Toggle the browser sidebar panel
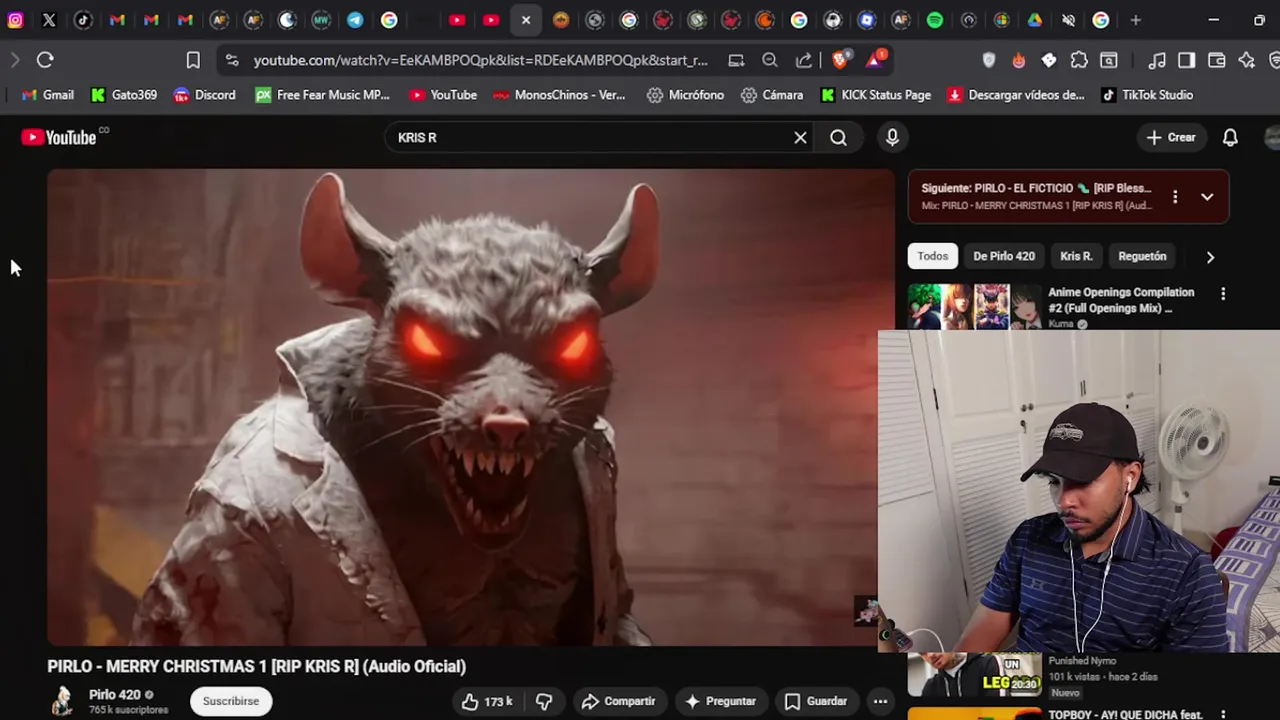 1186,60
